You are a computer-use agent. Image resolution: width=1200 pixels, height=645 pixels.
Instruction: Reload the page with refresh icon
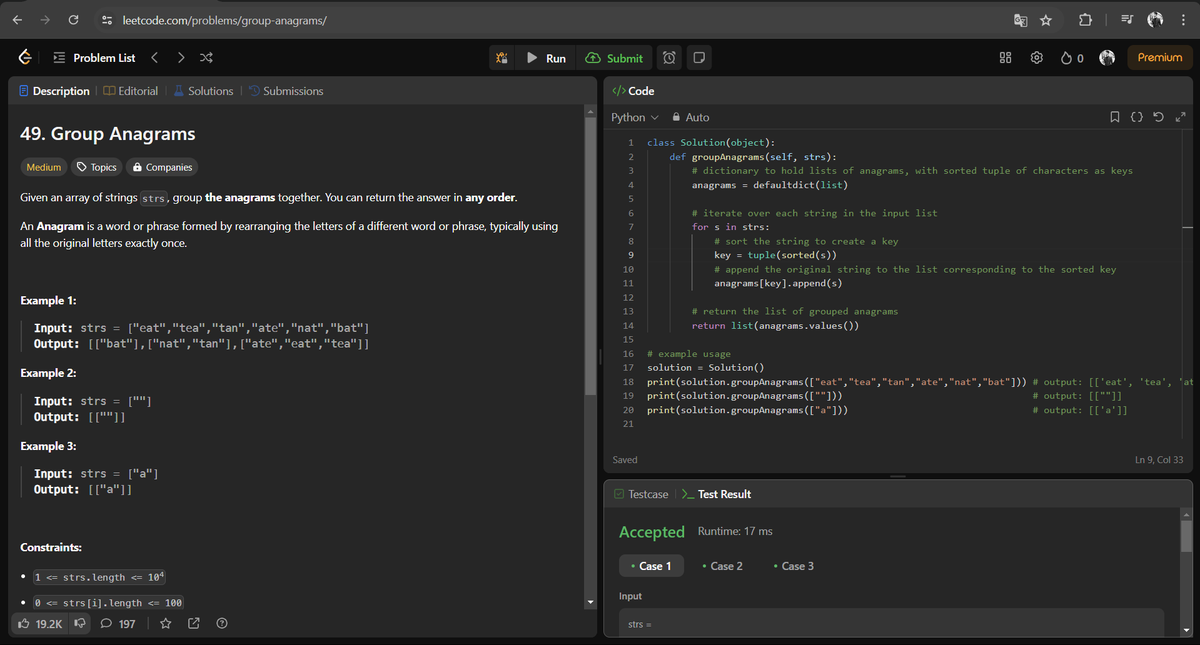coord(74,19)
